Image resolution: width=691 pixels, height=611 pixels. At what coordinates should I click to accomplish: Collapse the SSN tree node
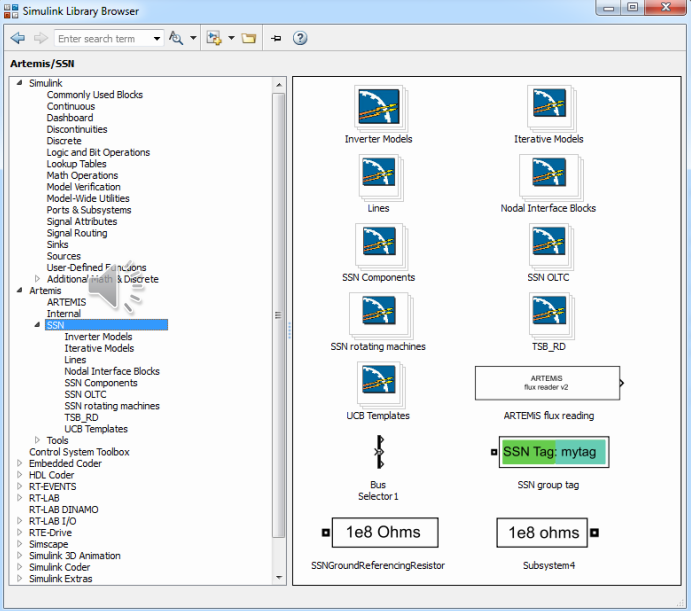(x=37, y=325)
